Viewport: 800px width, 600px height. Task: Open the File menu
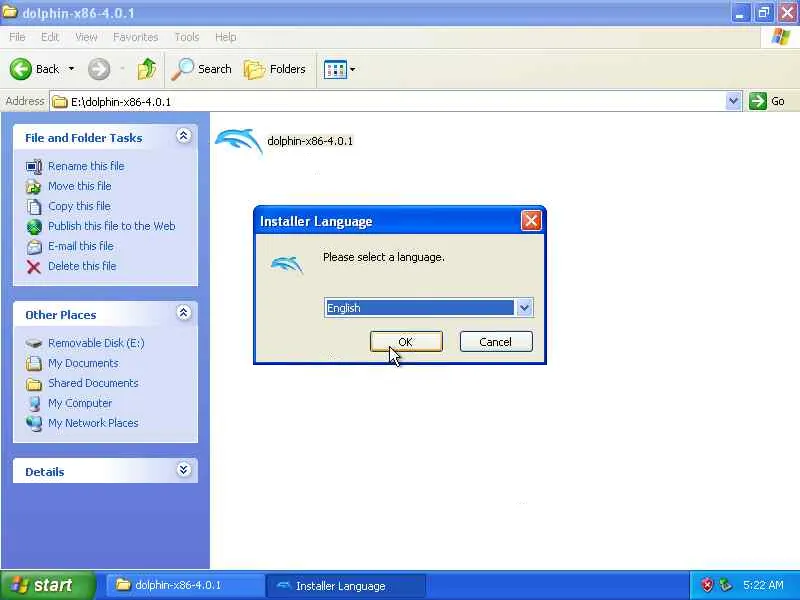17,37
